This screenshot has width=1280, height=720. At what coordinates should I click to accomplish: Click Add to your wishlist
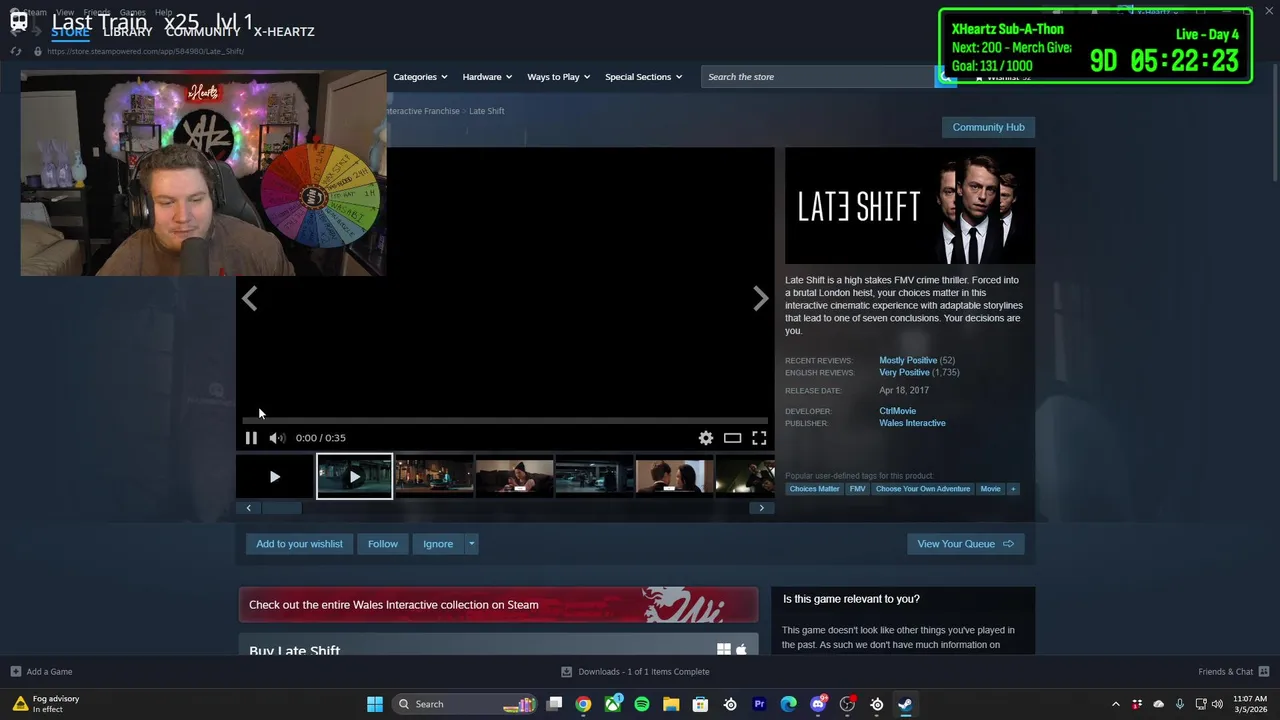click(x=299, y=544)
